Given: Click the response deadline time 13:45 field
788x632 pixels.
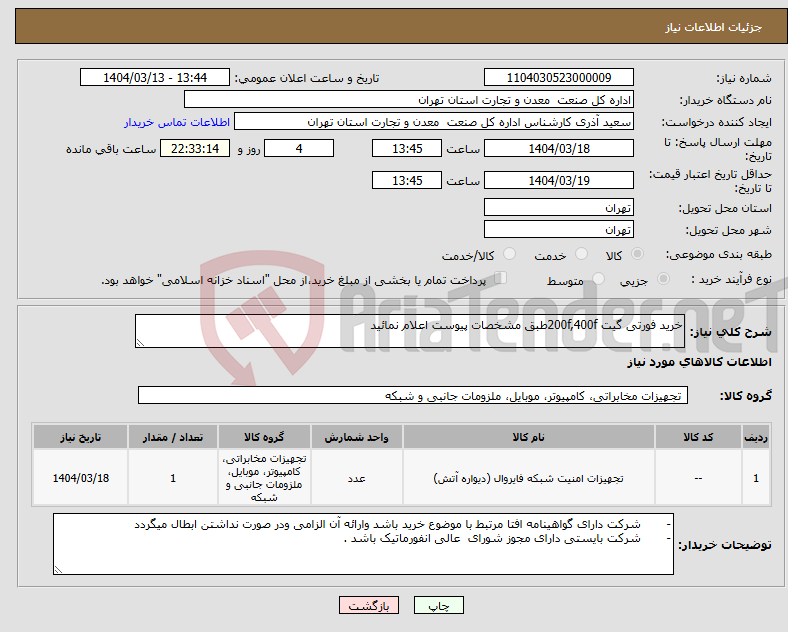Looking at the screenshot, I should tap(407, 149).
